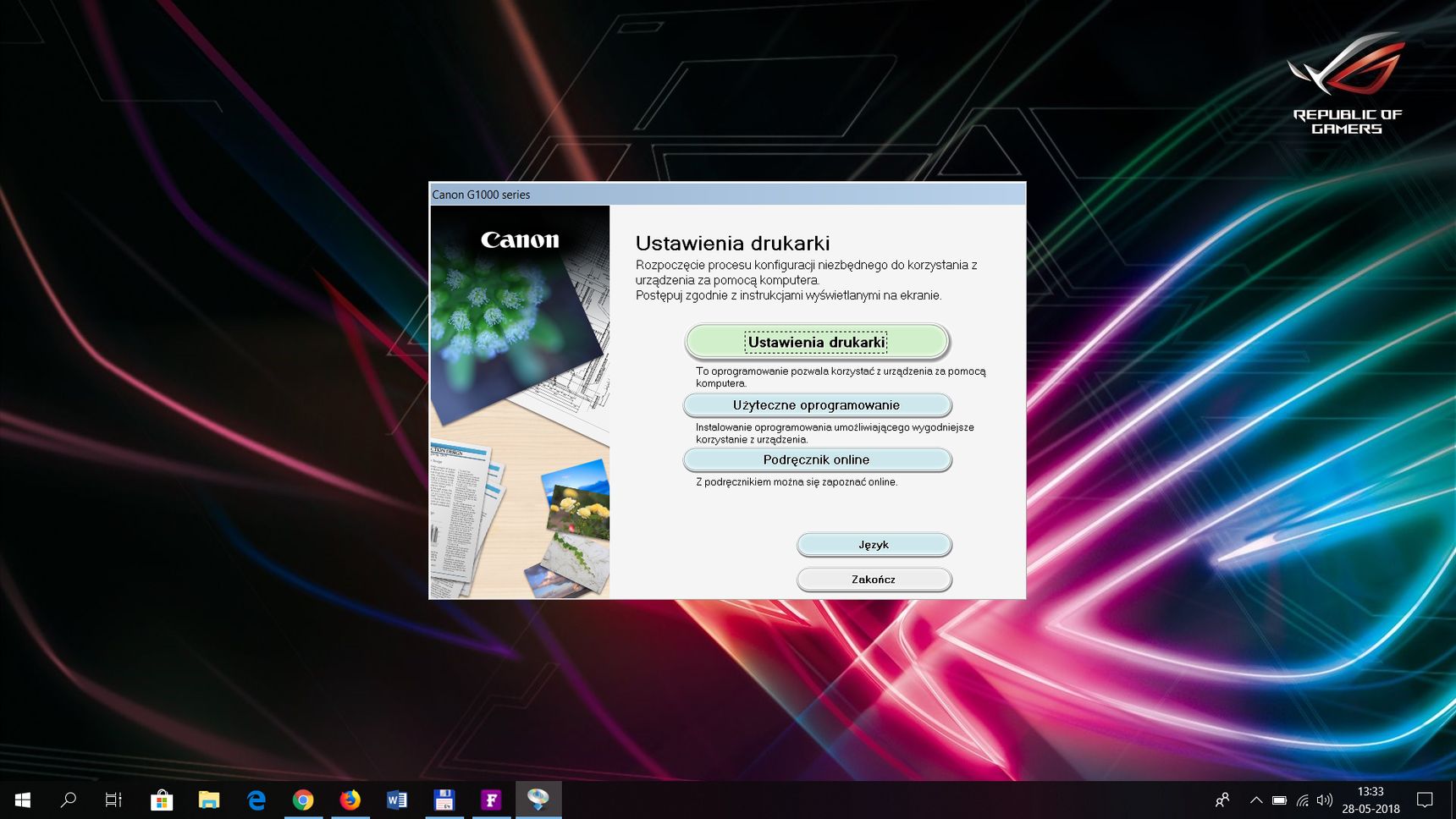1456x819 pixels.
Task: Open taskbar search magnifier
Action: point(69,800)
